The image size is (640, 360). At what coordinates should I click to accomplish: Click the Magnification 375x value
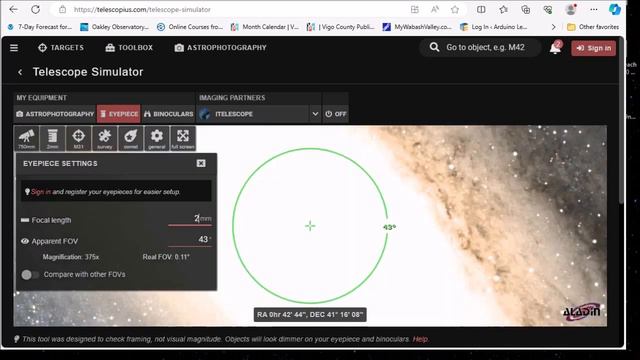tap(71, 257)
